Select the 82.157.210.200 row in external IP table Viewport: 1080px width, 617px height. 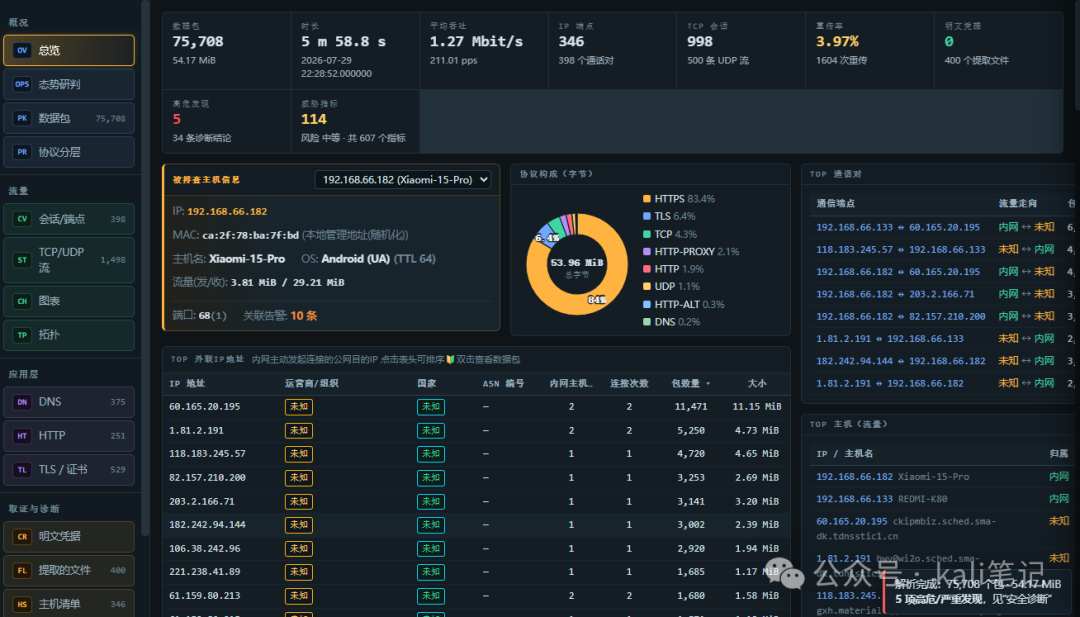point(476,477)
